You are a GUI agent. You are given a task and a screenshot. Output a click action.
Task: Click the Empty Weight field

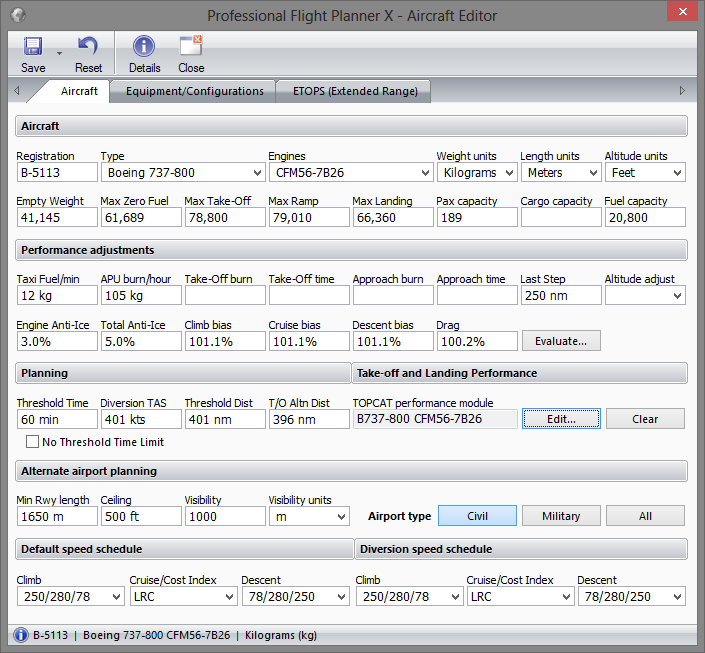click(x=57, y=218)
